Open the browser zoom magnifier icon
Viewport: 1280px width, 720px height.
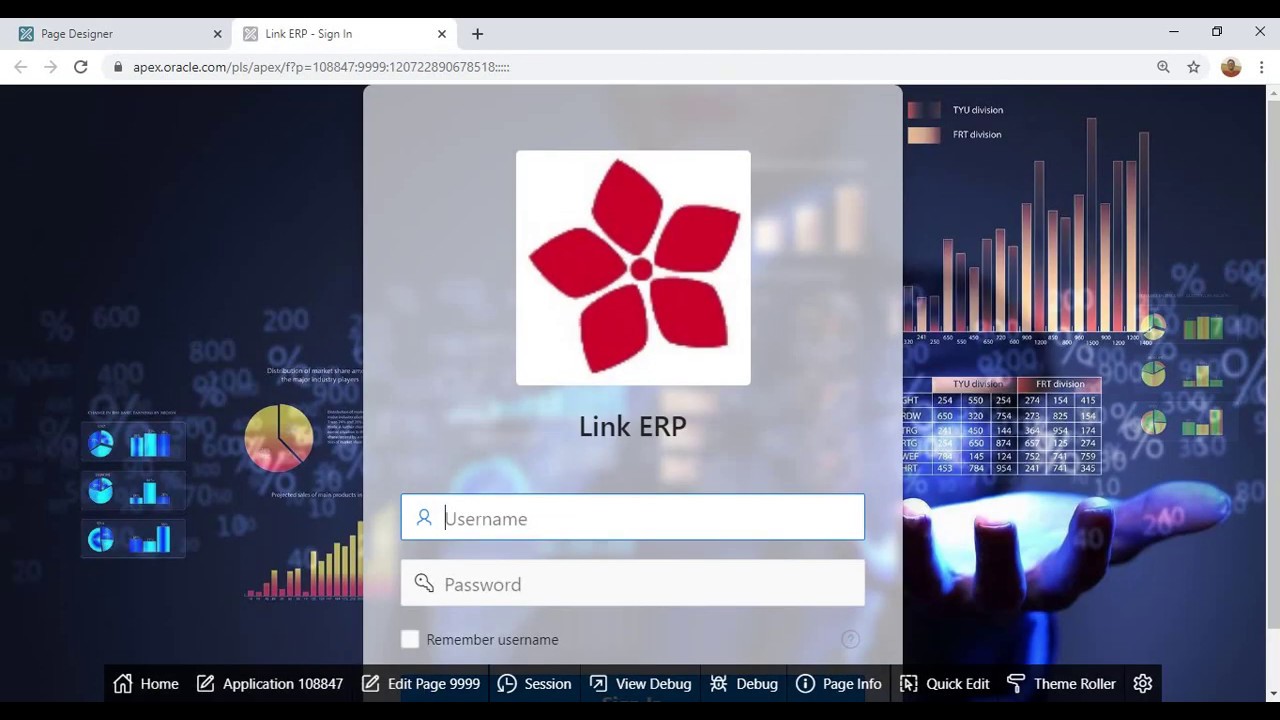[x=1163, y=67]
